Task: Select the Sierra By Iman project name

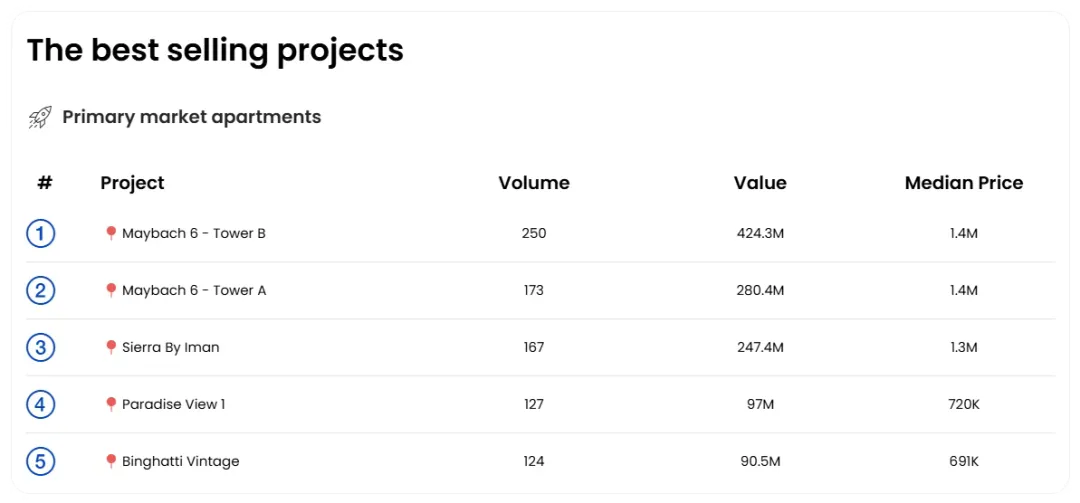Action: (170, 348)
